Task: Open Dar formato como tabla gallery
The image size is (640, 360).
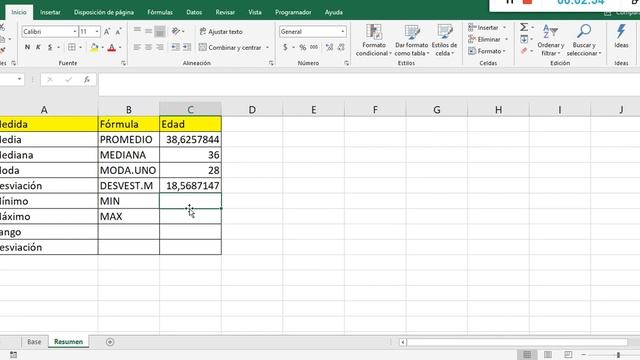Action: pos(411,40)
